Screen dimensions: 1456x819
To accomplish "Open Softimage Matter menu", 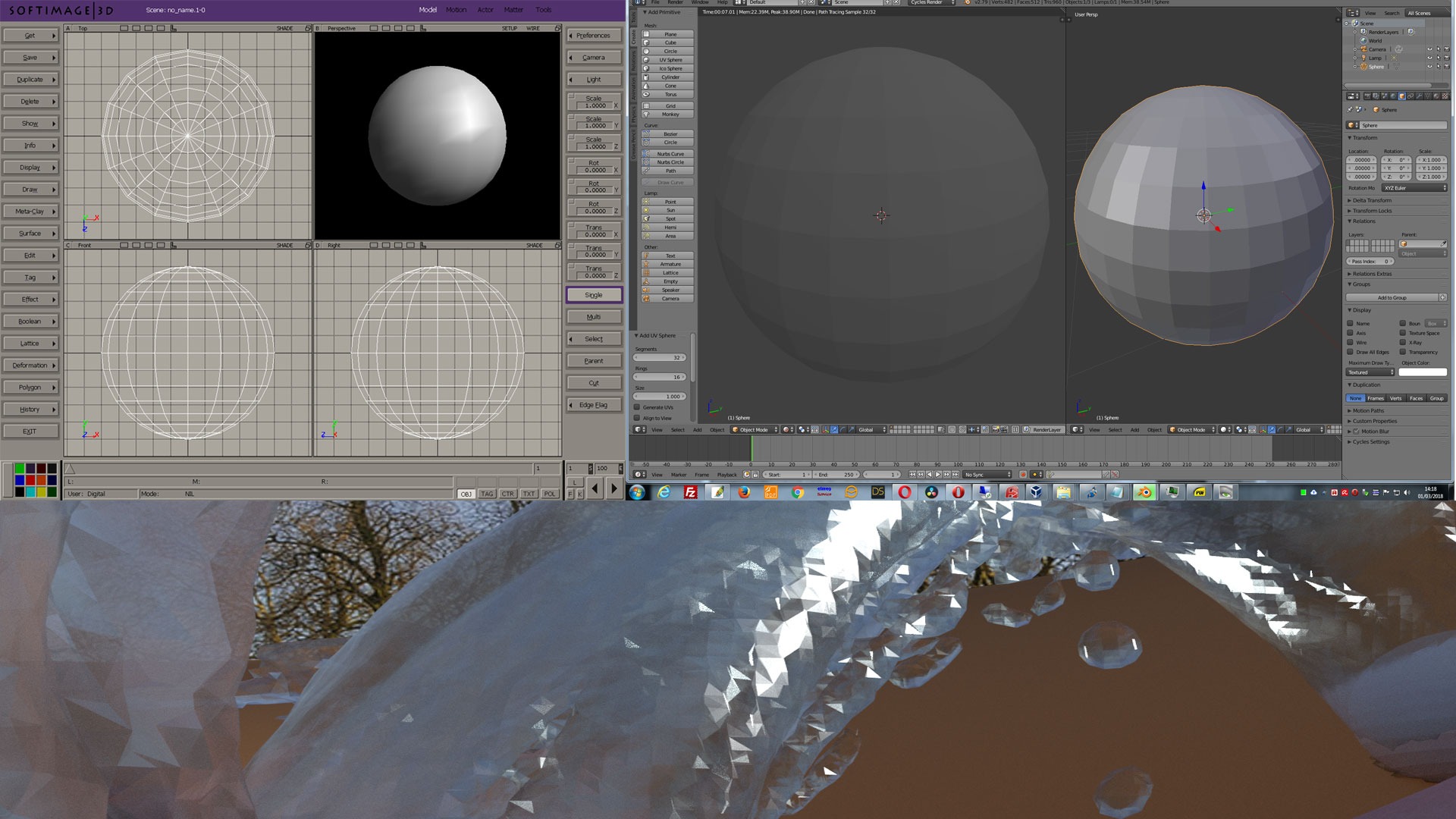I will pos(513,10).
